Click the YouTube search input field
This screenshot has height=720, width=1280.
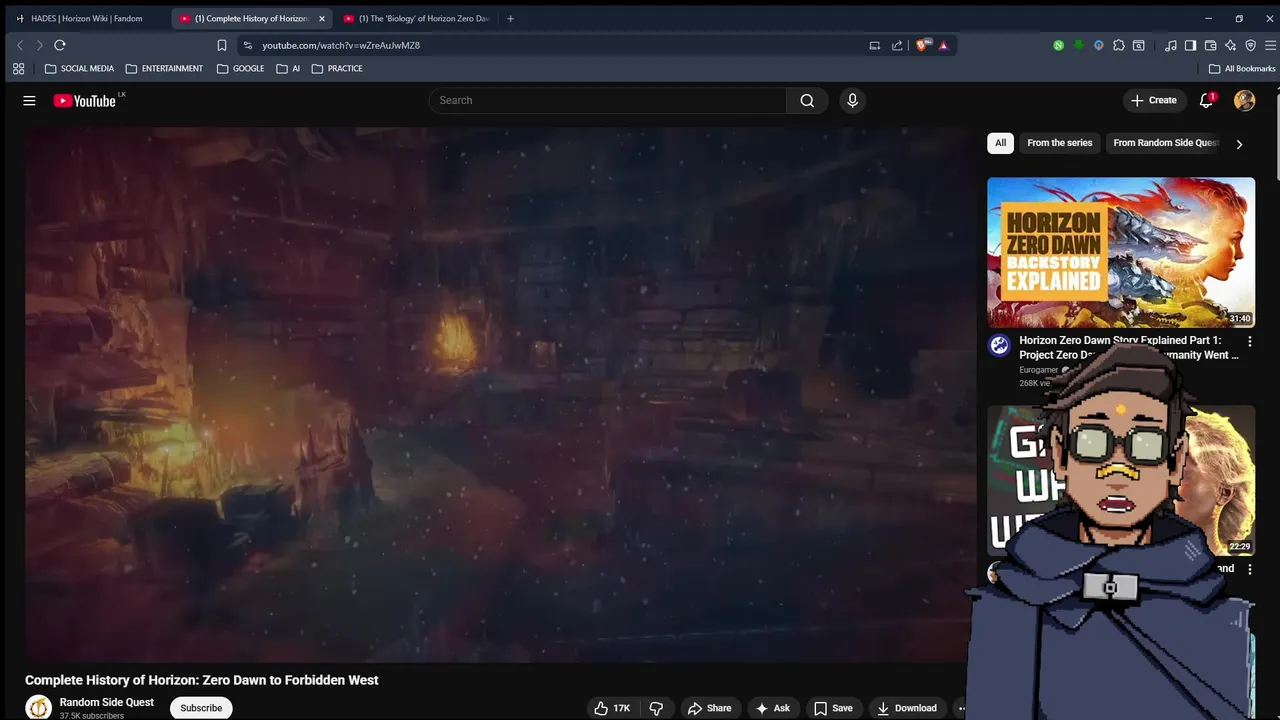tap(608, 100)
